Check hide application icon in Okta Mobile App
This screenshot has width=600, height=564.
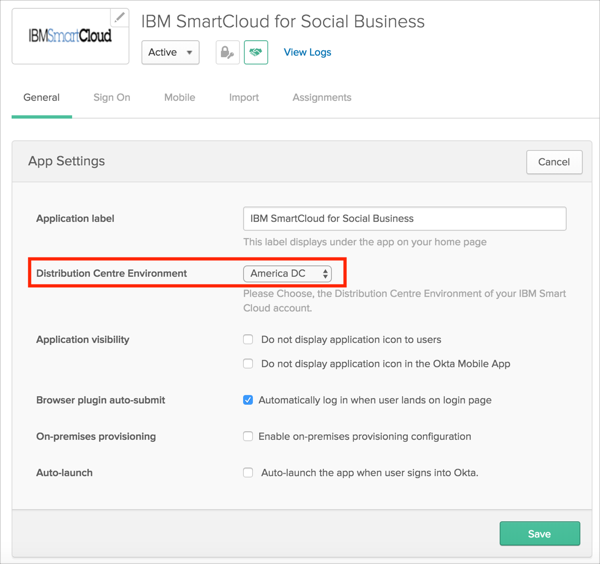(248, 364)
